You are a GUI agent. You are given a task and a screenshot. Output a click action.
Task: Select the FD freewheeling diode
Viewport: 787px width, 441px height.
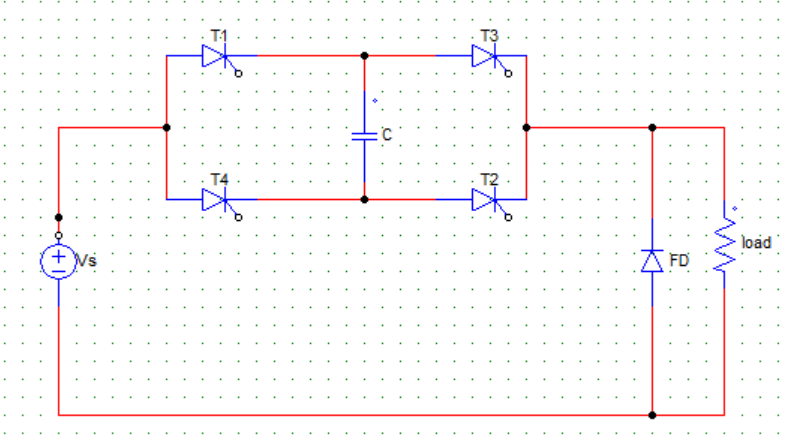[652, 261]
